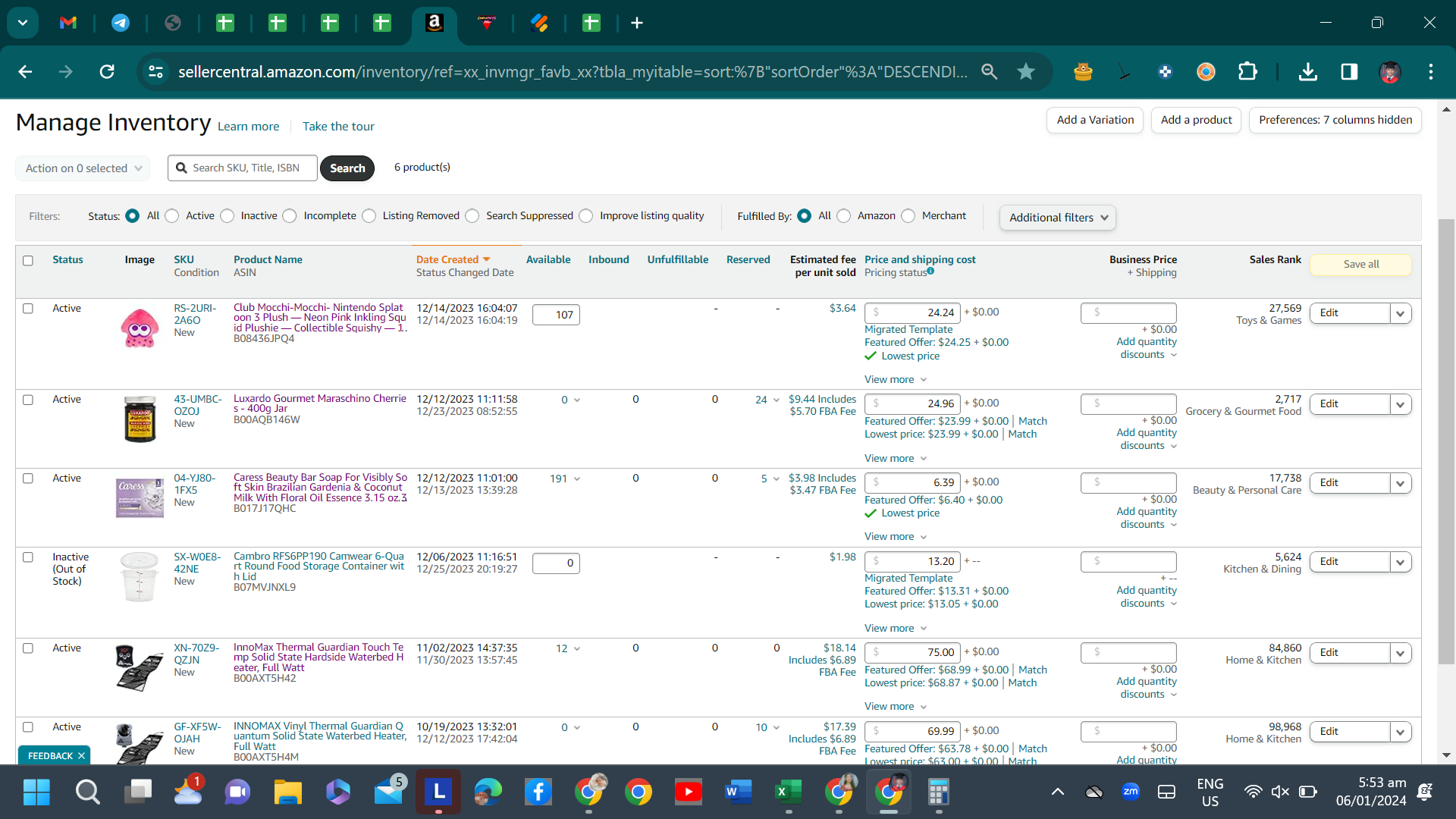Check the Luxardo Maraschino Cherries row checkbox
Screen dimensions: 1456x819
[x=28, y=400]
